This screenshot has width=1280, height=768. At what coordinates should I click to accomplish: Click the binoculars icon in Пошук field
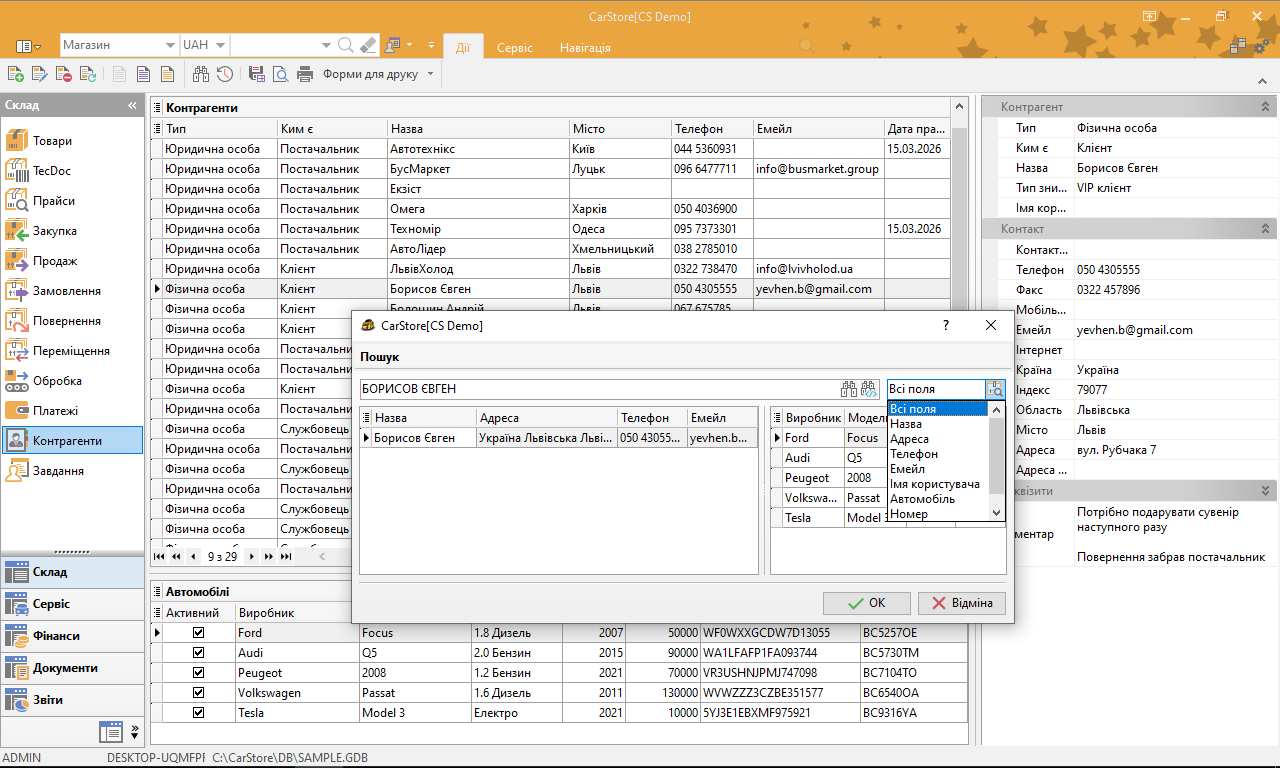849,389
